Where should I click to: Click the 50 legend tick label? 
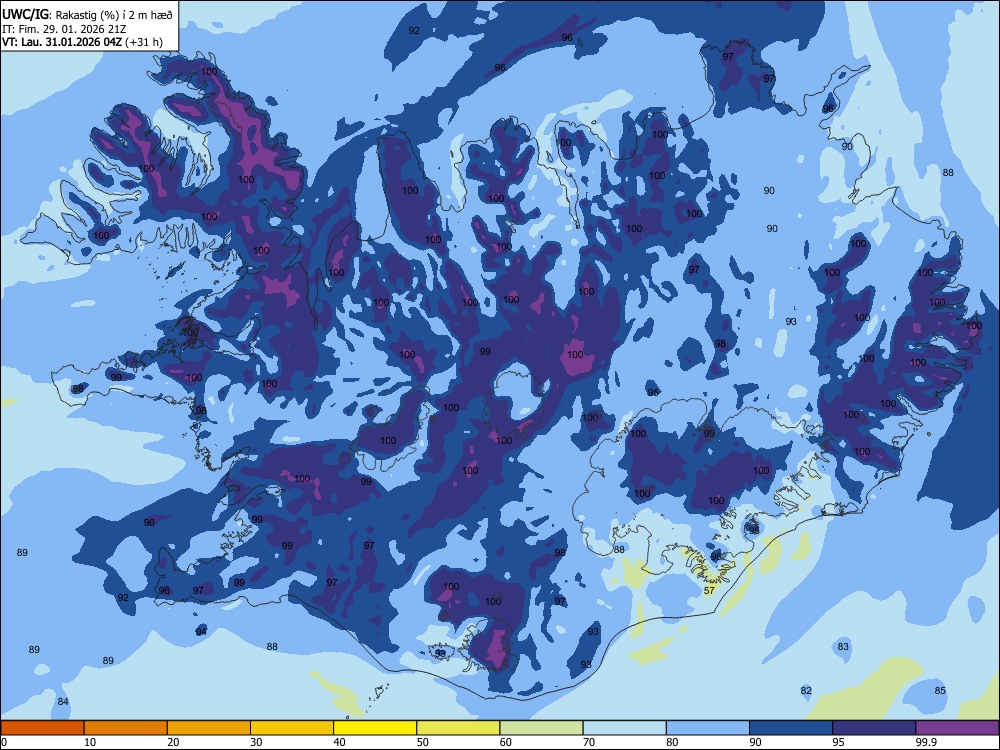pyautogui.click(x=423, y=742)
